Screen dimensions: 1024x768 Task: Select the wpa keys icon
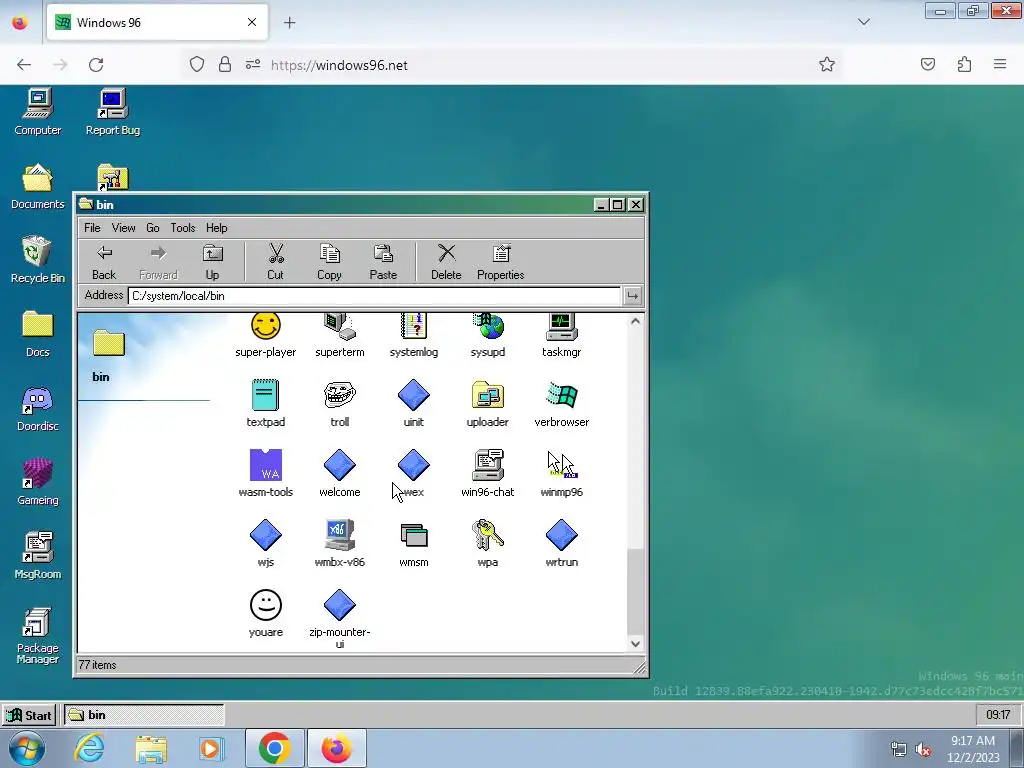488,535
